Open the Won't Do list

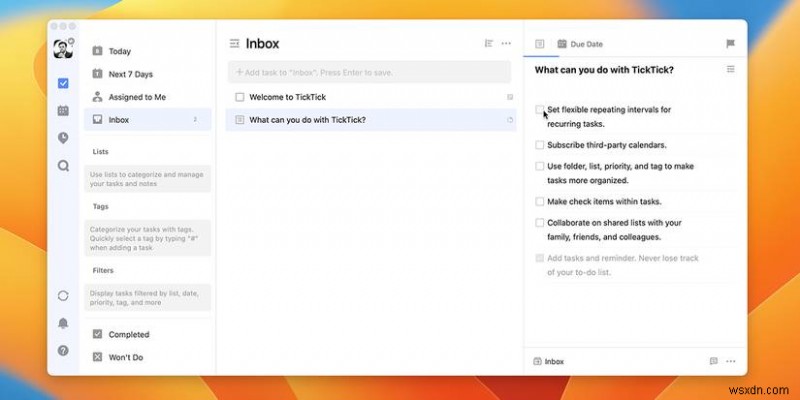(147, 357)
